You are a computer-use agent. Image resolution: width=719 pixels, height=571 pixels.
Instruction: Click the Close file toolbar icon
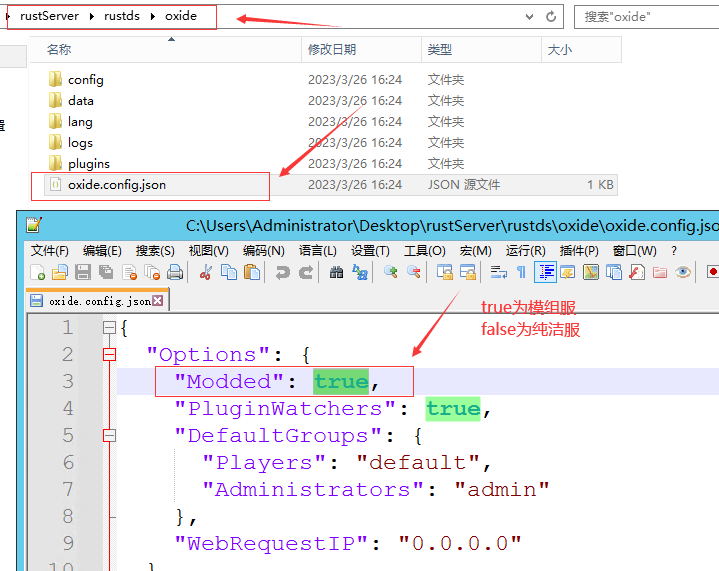pyautogui.click(x=130, y=272)
